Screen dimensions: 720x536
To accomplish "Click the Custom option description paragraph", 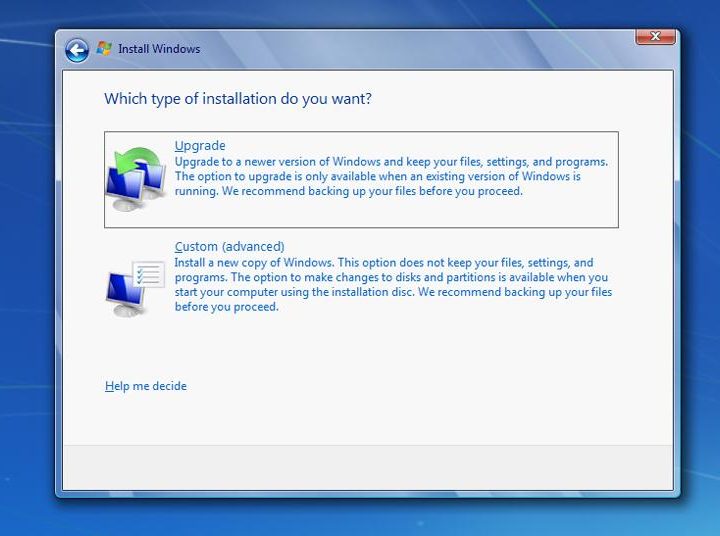I will click(x=393, y=285).
